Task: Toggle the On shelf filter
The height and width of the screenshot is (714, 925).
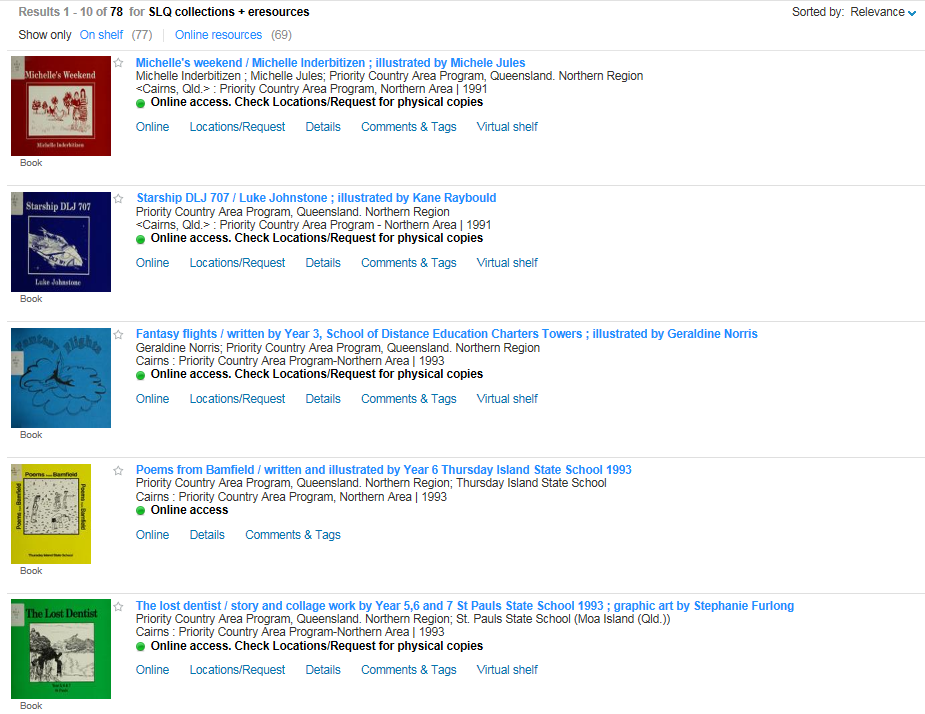Action: tap(101, 34)
